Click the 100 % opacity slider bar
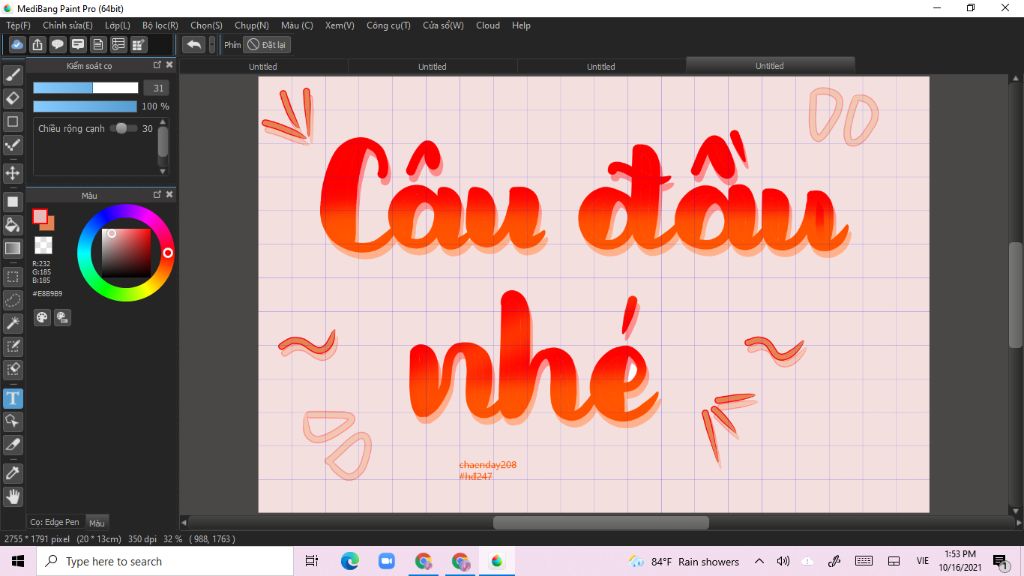 pyautogui.click(x=85, y=106)
